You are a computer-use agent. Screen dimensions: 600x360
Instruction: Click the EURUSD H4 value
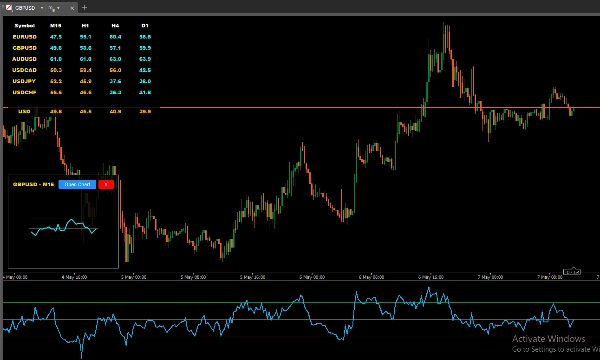click(115, 37)
